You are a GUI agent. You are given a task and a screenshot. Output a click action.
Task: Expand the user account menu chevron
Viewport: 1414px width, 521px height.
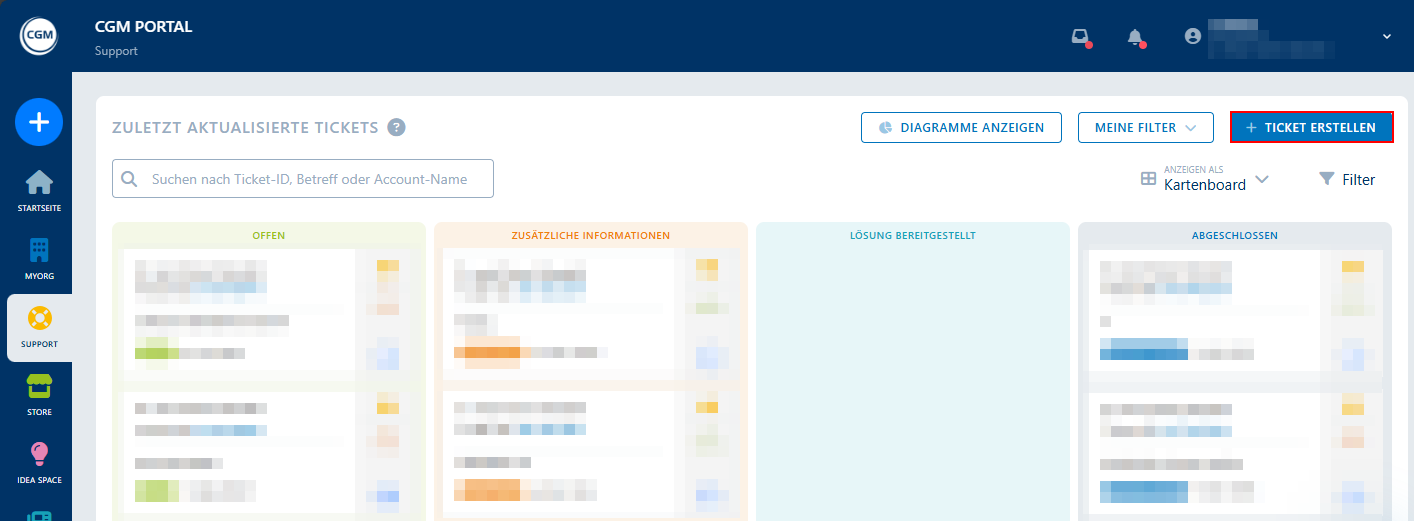[x=1387, y=37]
